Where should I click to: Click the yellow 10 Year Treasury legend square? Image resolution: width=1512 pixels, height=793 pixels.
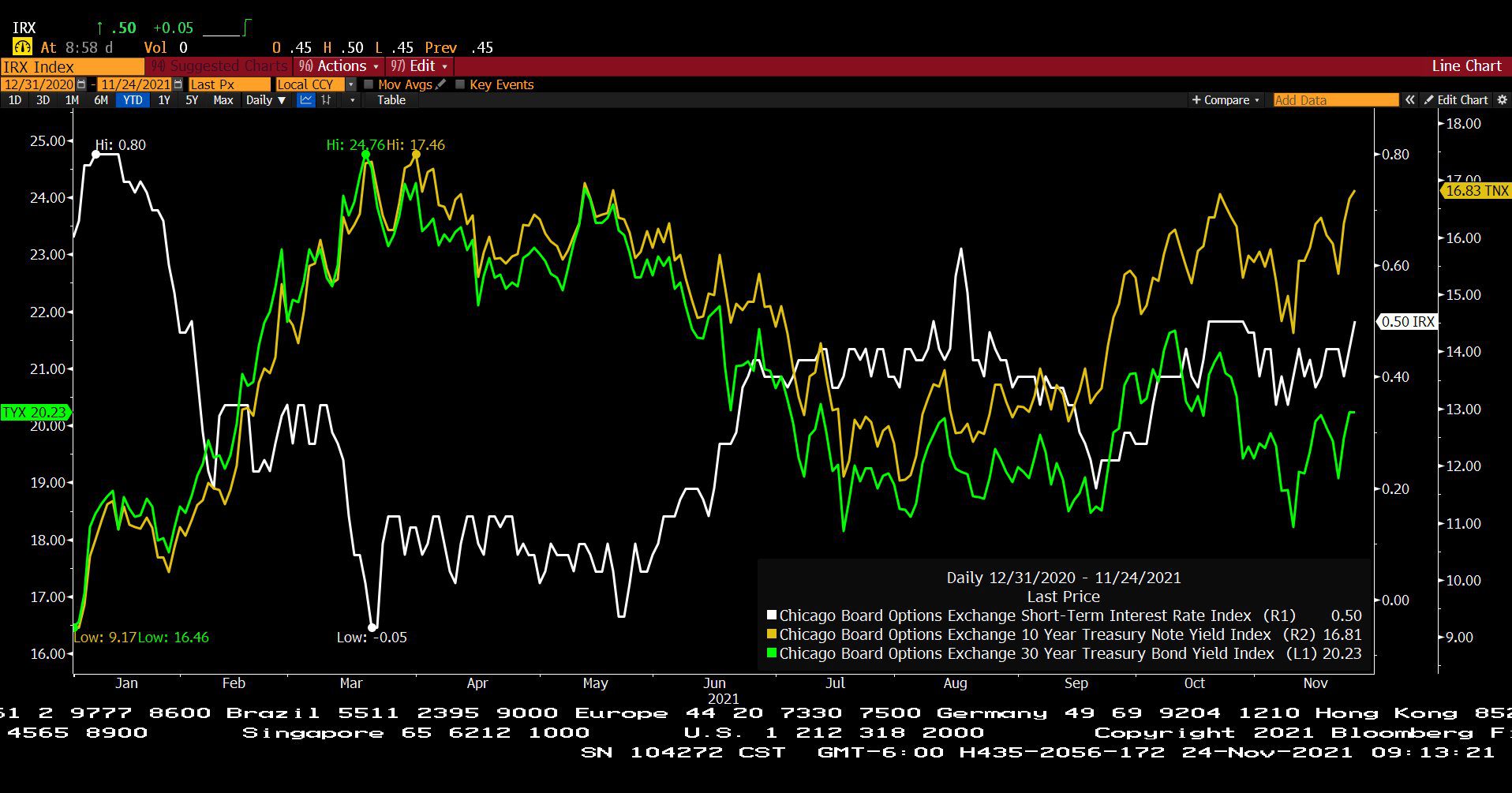click(772, 634)
